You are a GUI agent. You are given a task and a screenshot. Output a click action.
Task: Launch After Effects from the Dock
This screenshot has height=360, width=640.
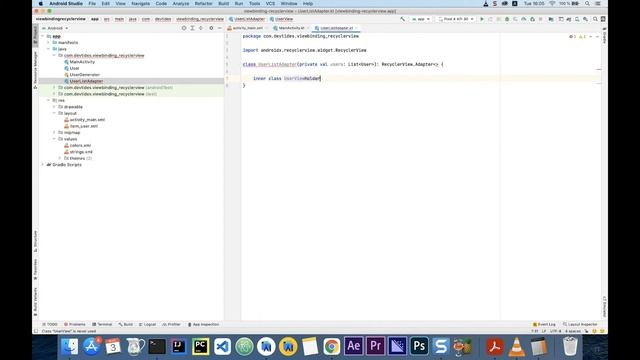tap(353, 347)
